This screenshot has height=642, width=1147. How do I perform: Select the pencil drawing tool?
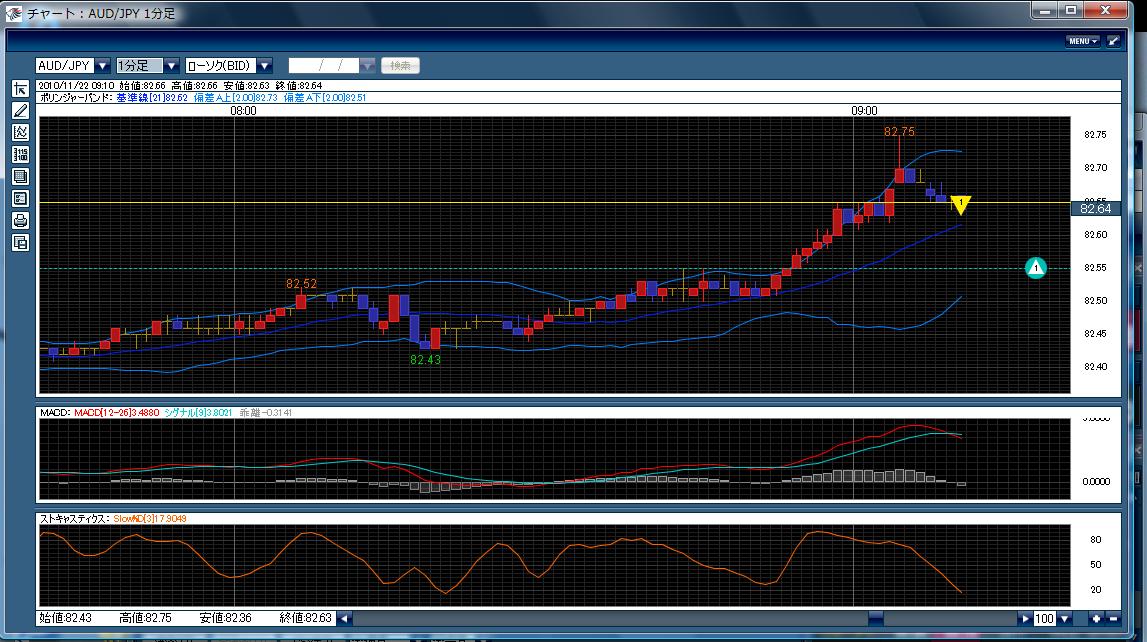tap(20, 110)
